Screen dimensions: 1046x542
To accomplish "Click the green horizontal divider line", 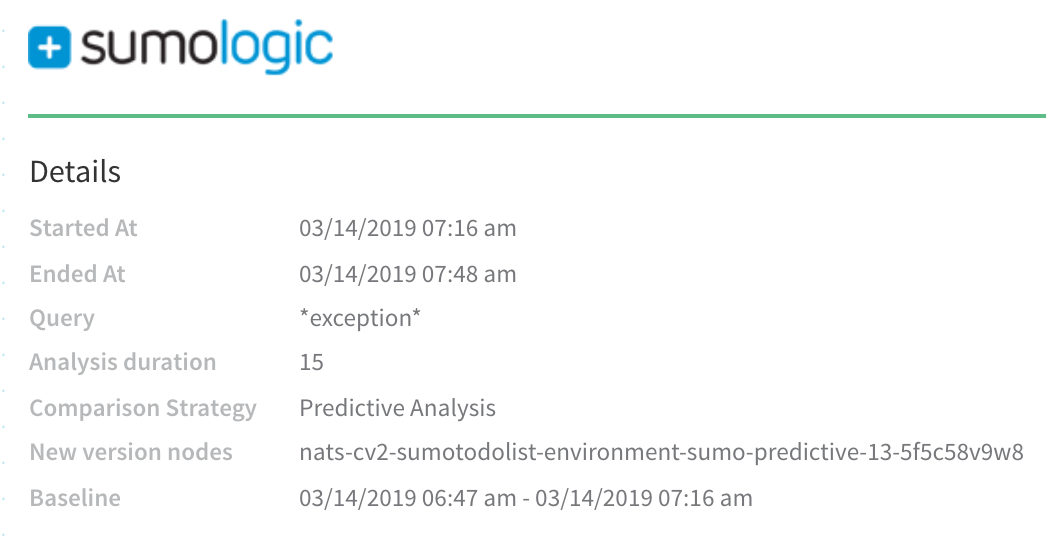I will pyautogui.click(x=537, y=116).
